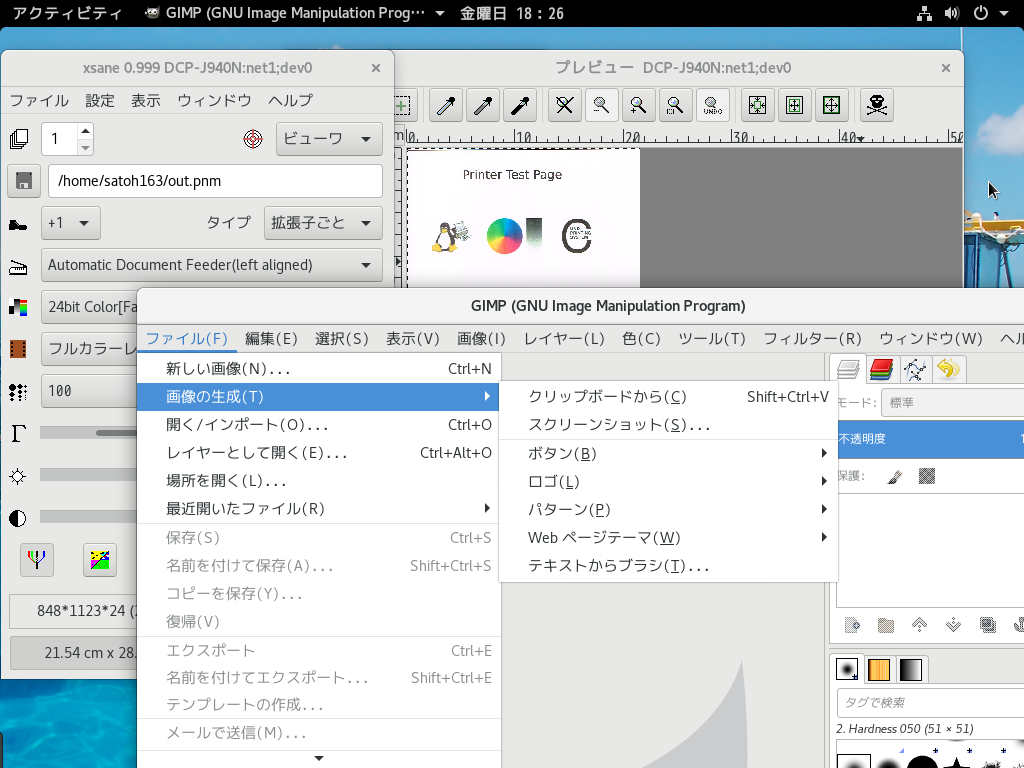Open the +1 filename counter step dropdown
The height and width of the screenshot is (768, 1024).
pos(71,223)
